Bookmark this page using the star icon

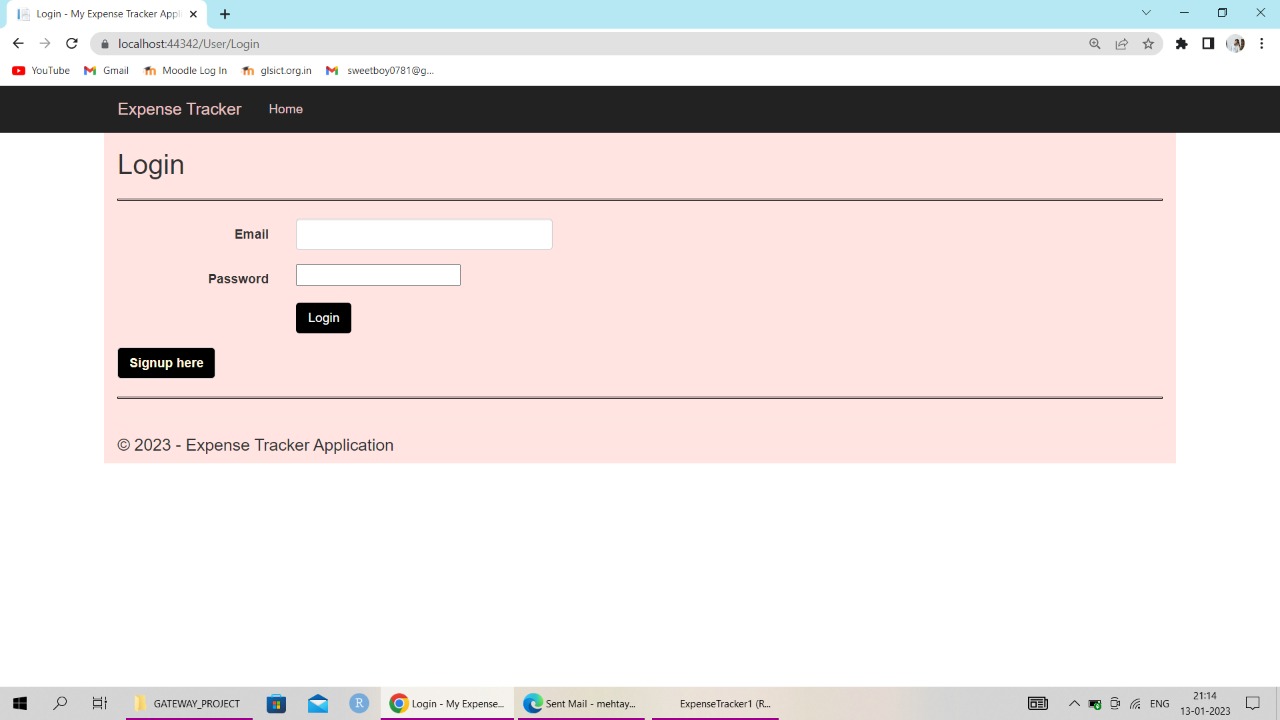pyautogui.click(x=1148, y=43)
